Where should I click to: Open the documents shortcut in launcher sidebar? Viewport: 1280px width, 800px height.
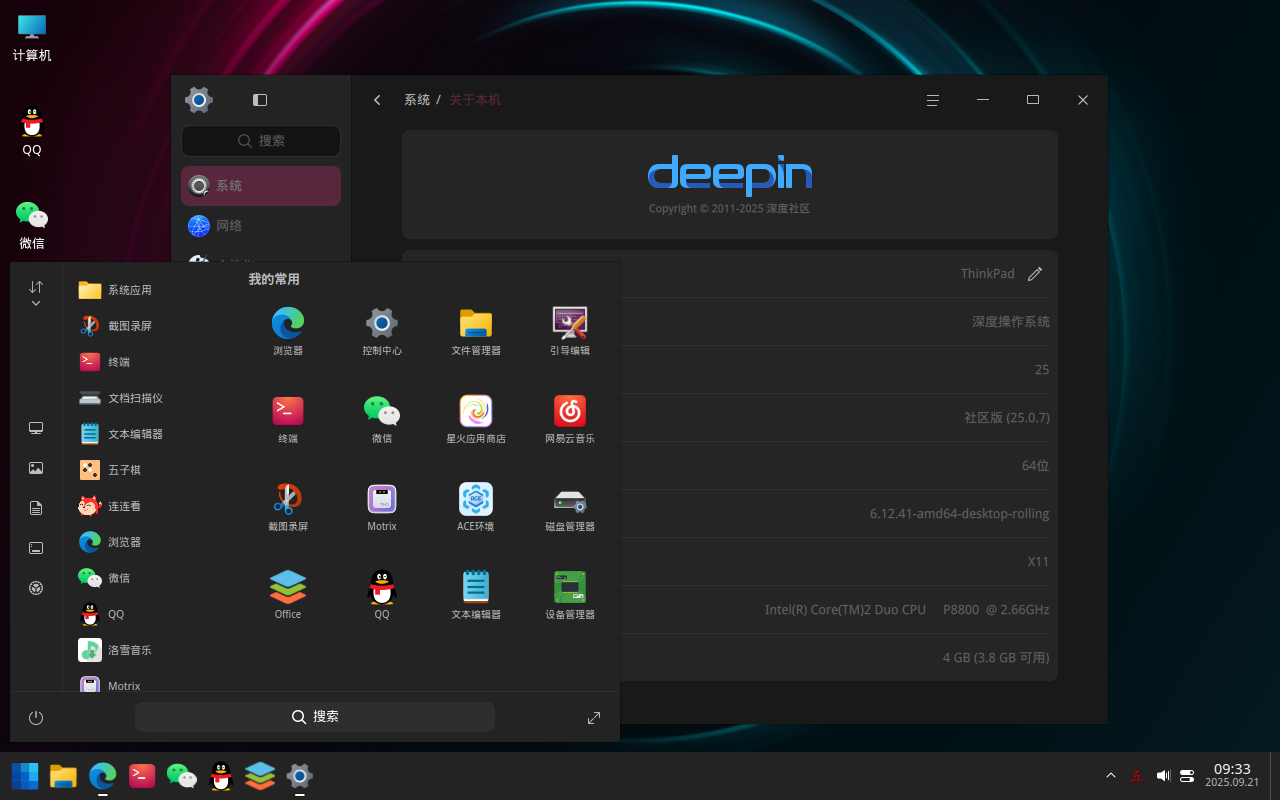[x=36, y=508]
